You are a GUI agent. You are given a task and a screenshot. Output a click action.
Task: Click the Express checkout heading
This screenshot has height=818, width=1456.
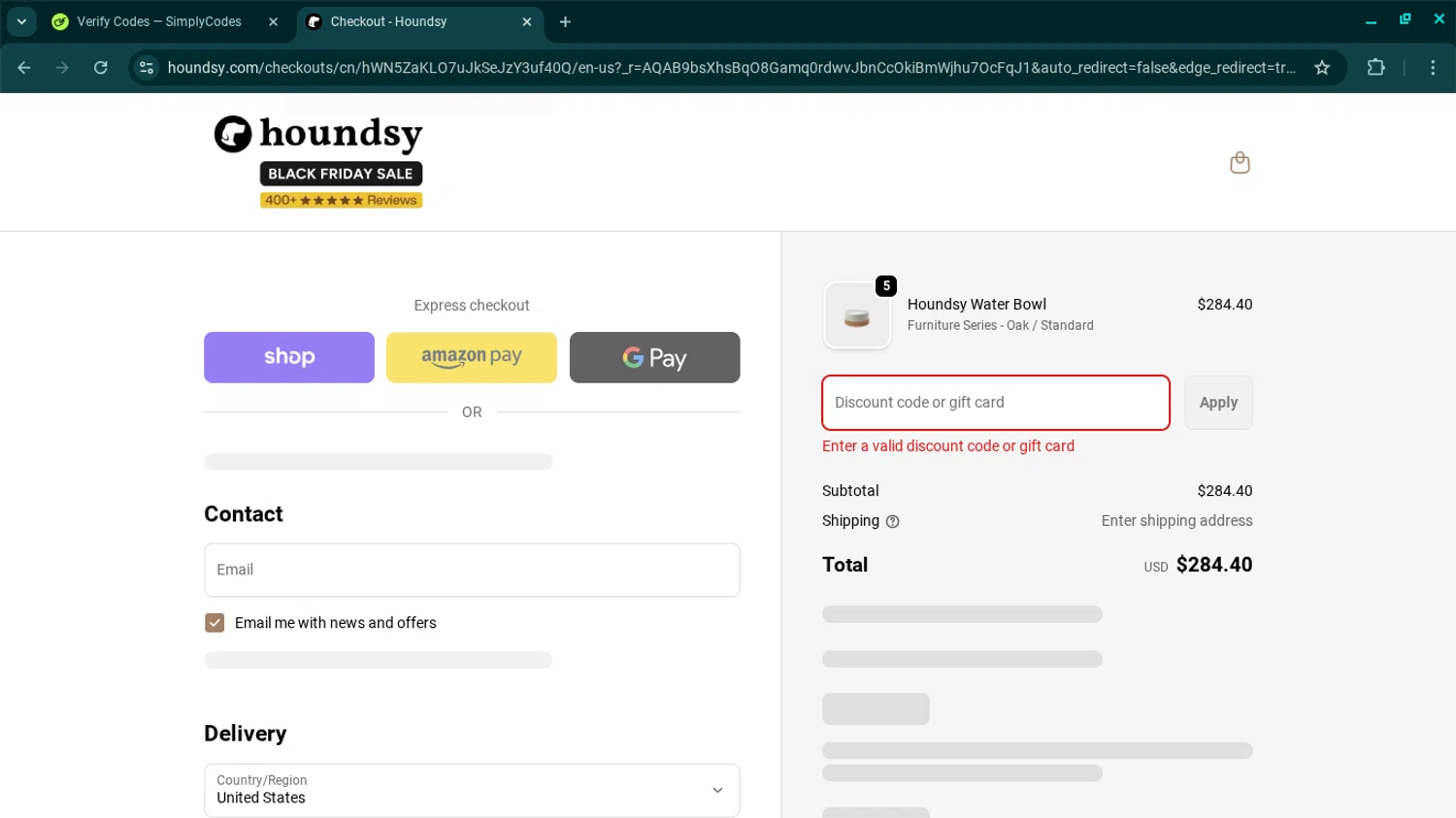click(472, 306)
